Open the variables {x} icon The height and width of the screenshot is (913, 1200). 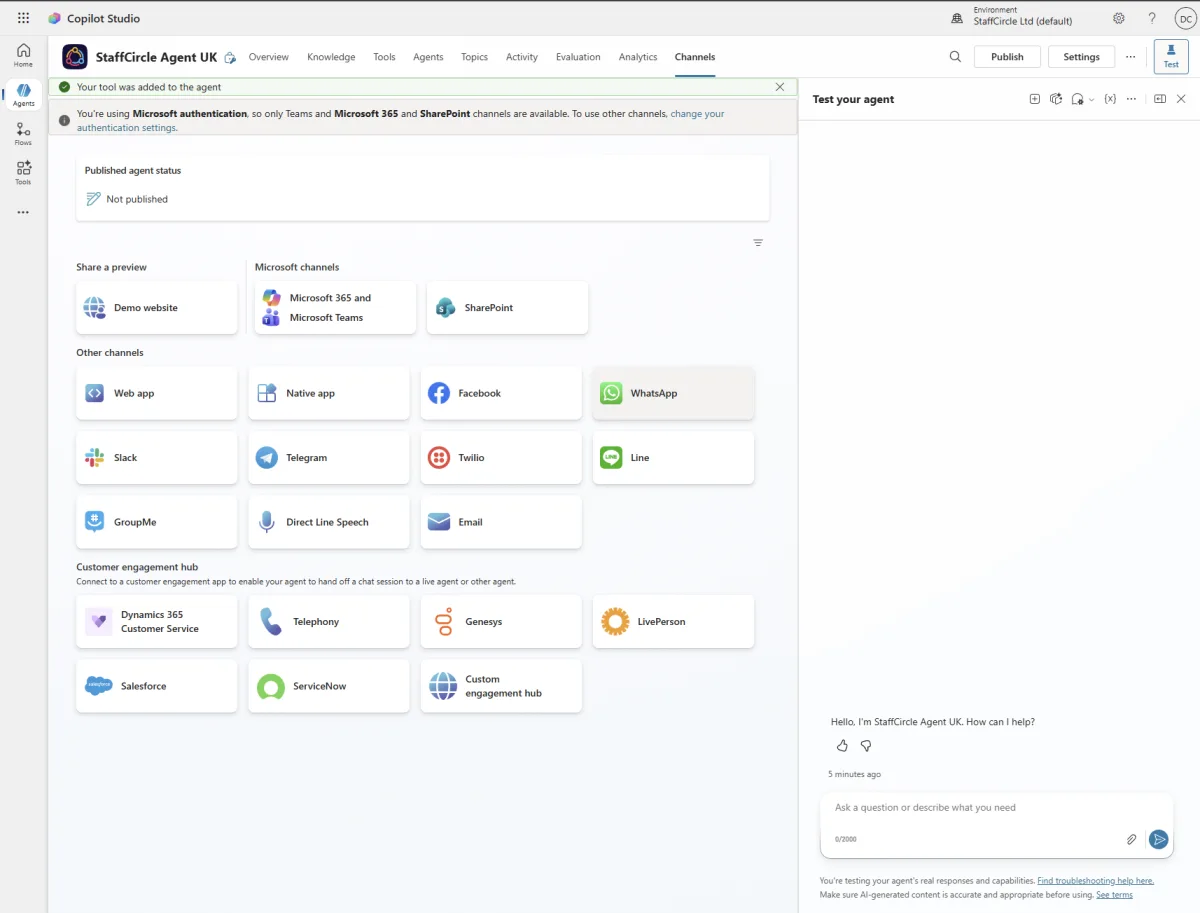(1110, 99)
